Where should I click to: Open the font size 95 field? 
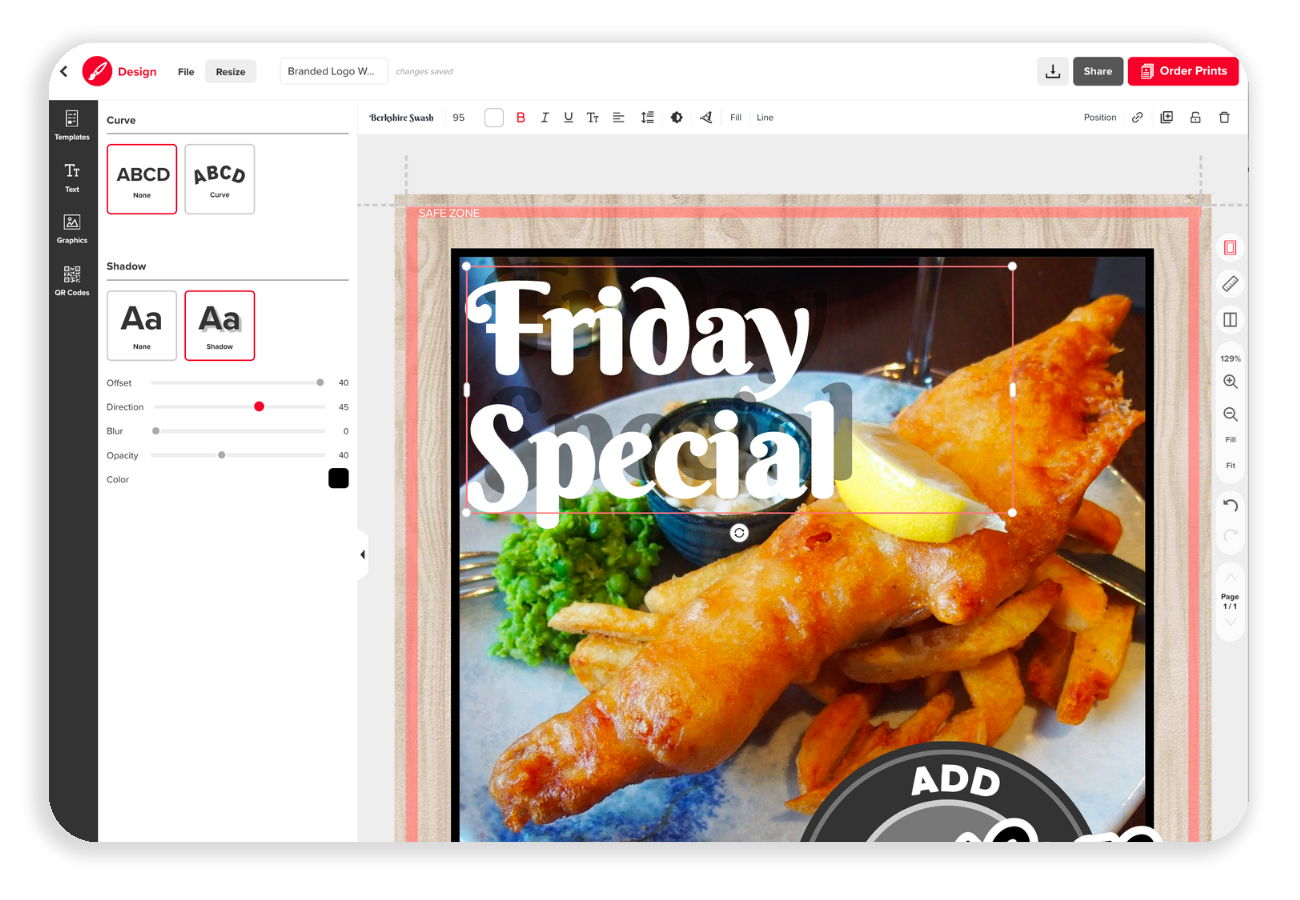pyautogui.click(x=458, y=117)
